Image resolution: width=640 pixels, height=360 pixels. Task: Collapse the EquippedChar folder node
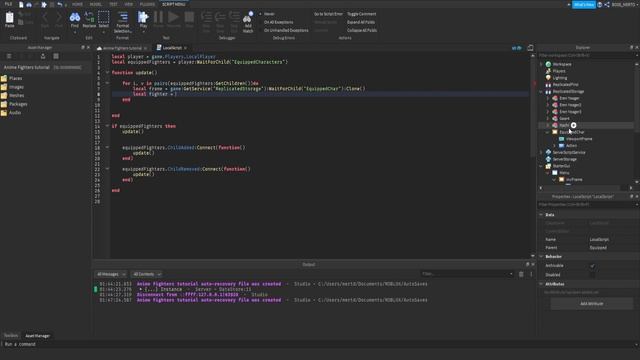point(548,132)
